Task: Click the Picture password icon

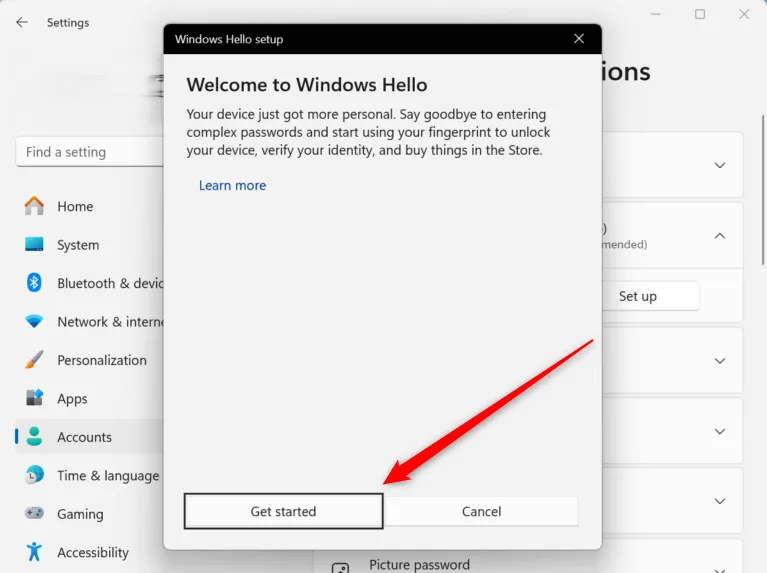Action: point(340,568)
